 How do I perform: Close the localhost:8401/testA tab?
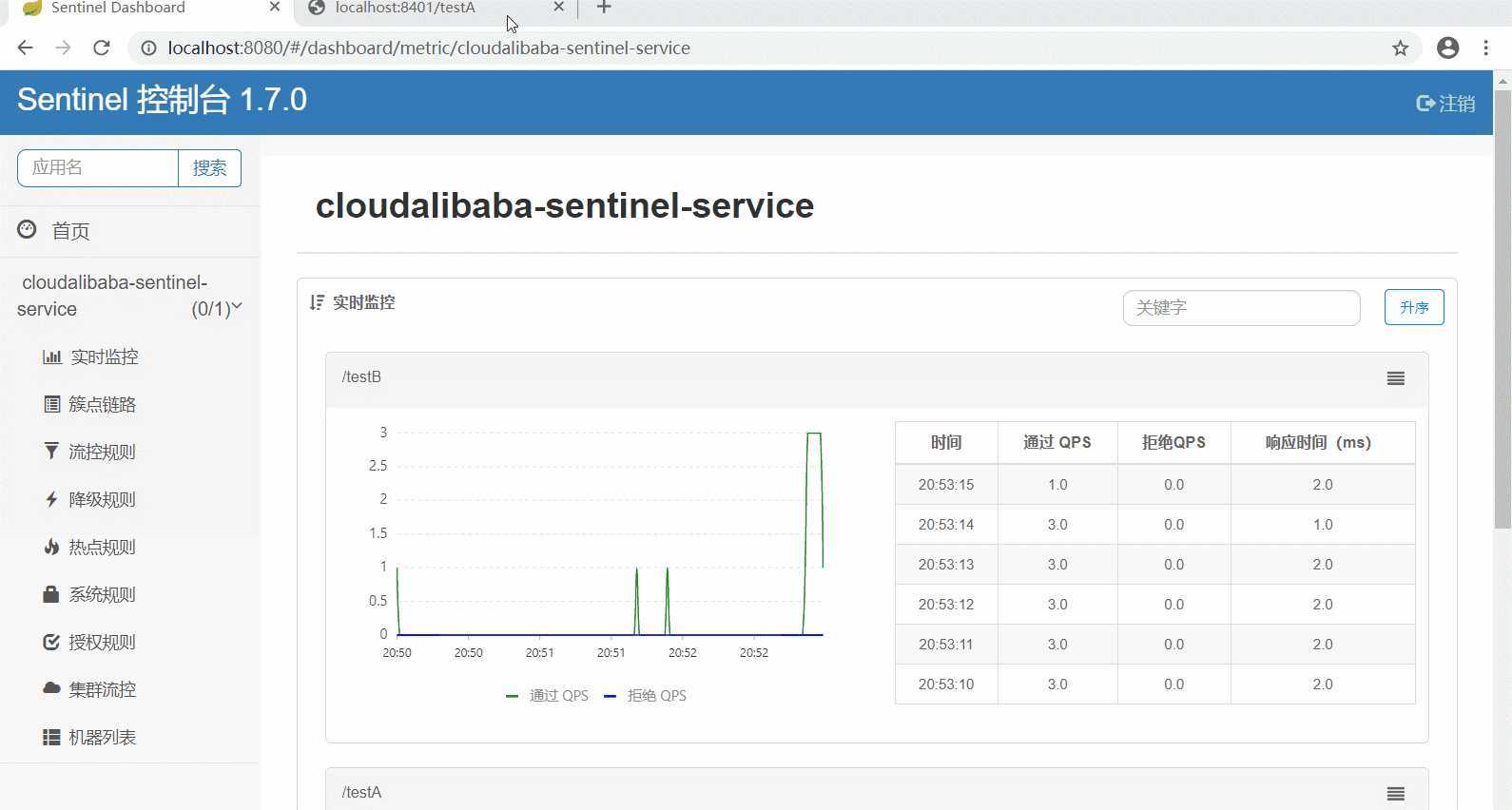(558, 8)
